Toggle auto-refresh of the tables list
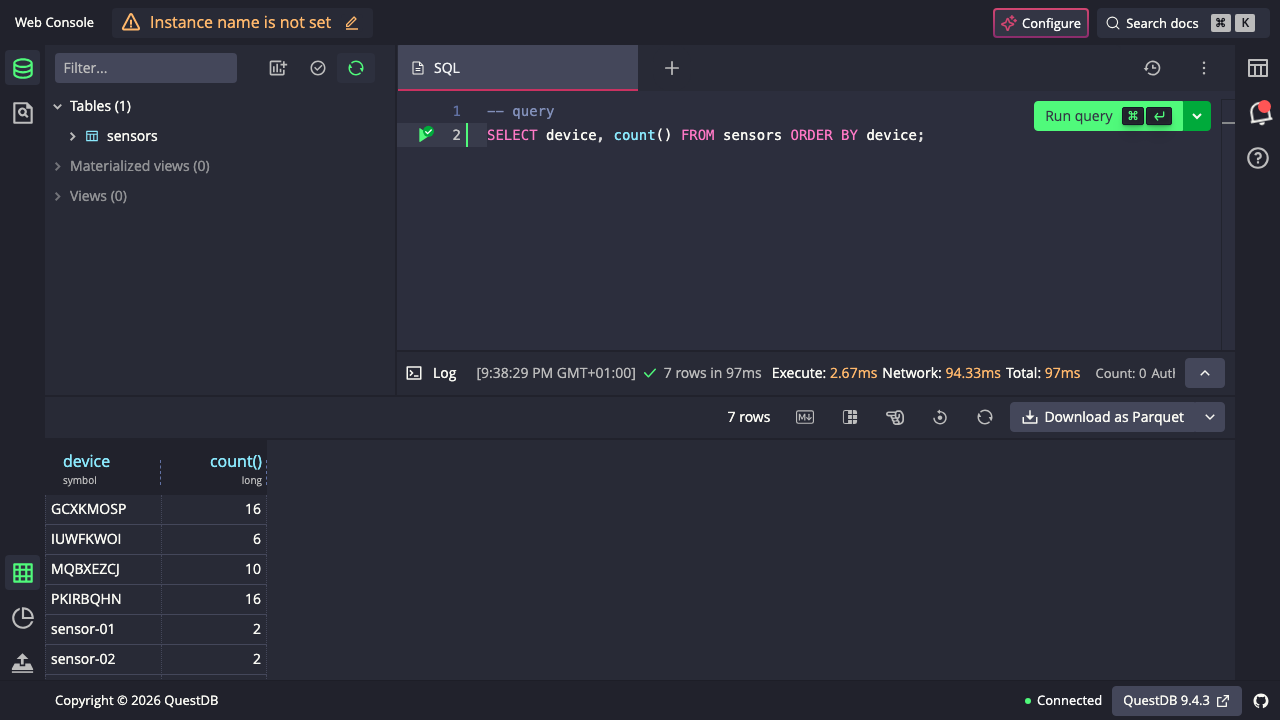Image resolution: width=1280 pixels, height=720 pixels. (x=355, y=68)
